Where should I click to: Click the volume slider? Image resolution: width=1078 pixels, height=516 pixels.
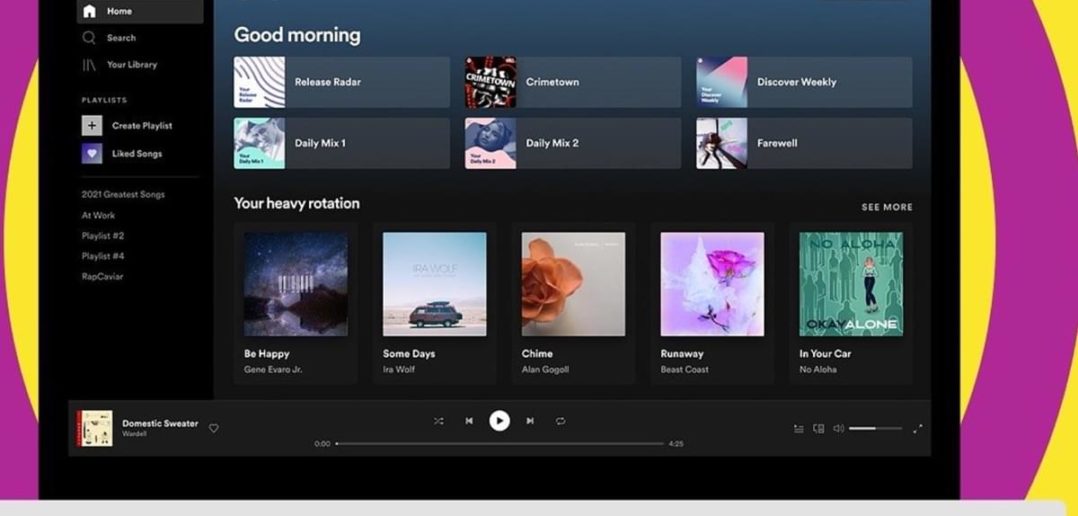tap(875, 429)
